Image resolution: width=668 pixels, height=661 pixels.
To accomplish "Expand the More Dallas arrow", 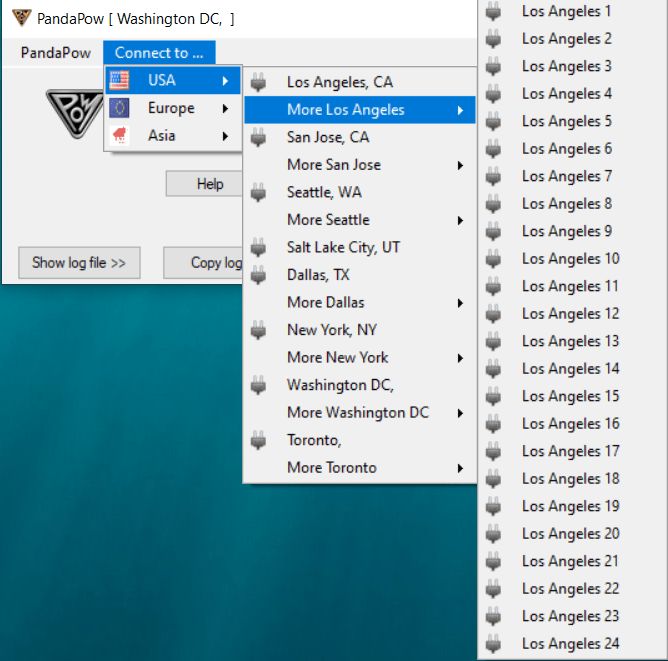I will [x=460, y=302].
